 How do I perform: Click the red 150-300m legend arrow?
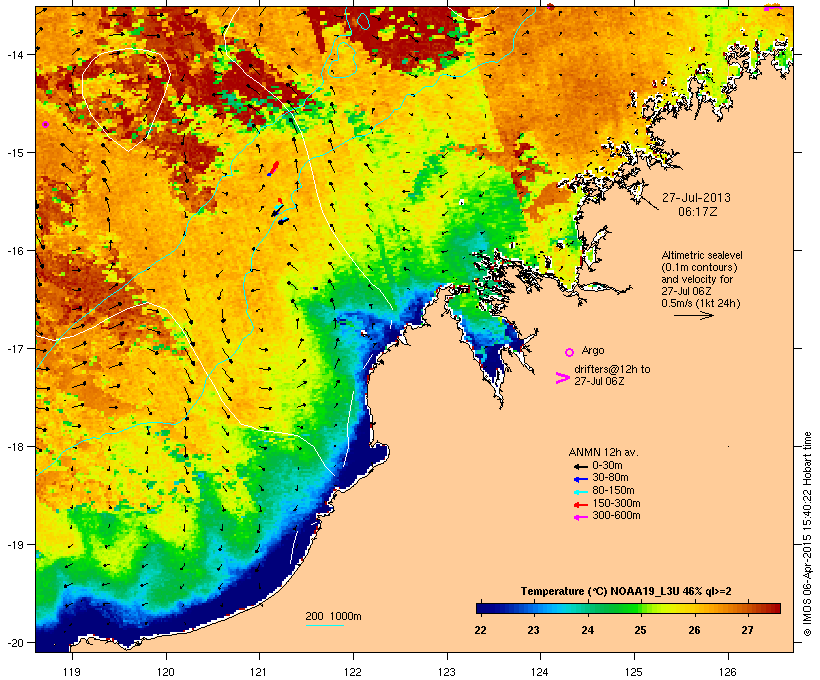point(580,504)
